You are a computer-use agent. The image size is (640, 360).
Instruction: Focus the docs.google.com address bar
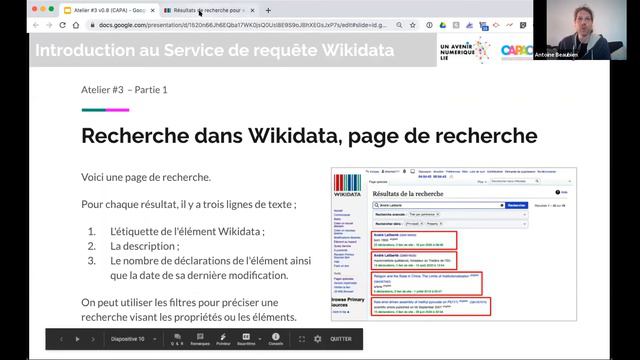[243, 25]
